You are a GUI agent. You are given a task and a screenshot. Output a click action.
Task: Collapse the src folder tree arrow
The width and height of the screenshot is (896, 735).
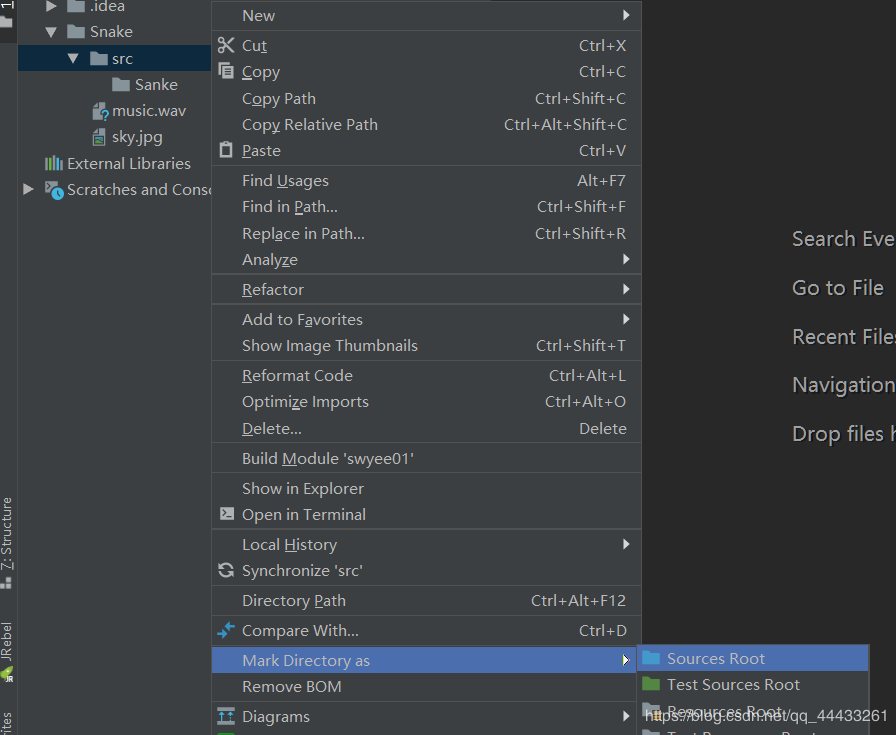[x=73, y=59]
